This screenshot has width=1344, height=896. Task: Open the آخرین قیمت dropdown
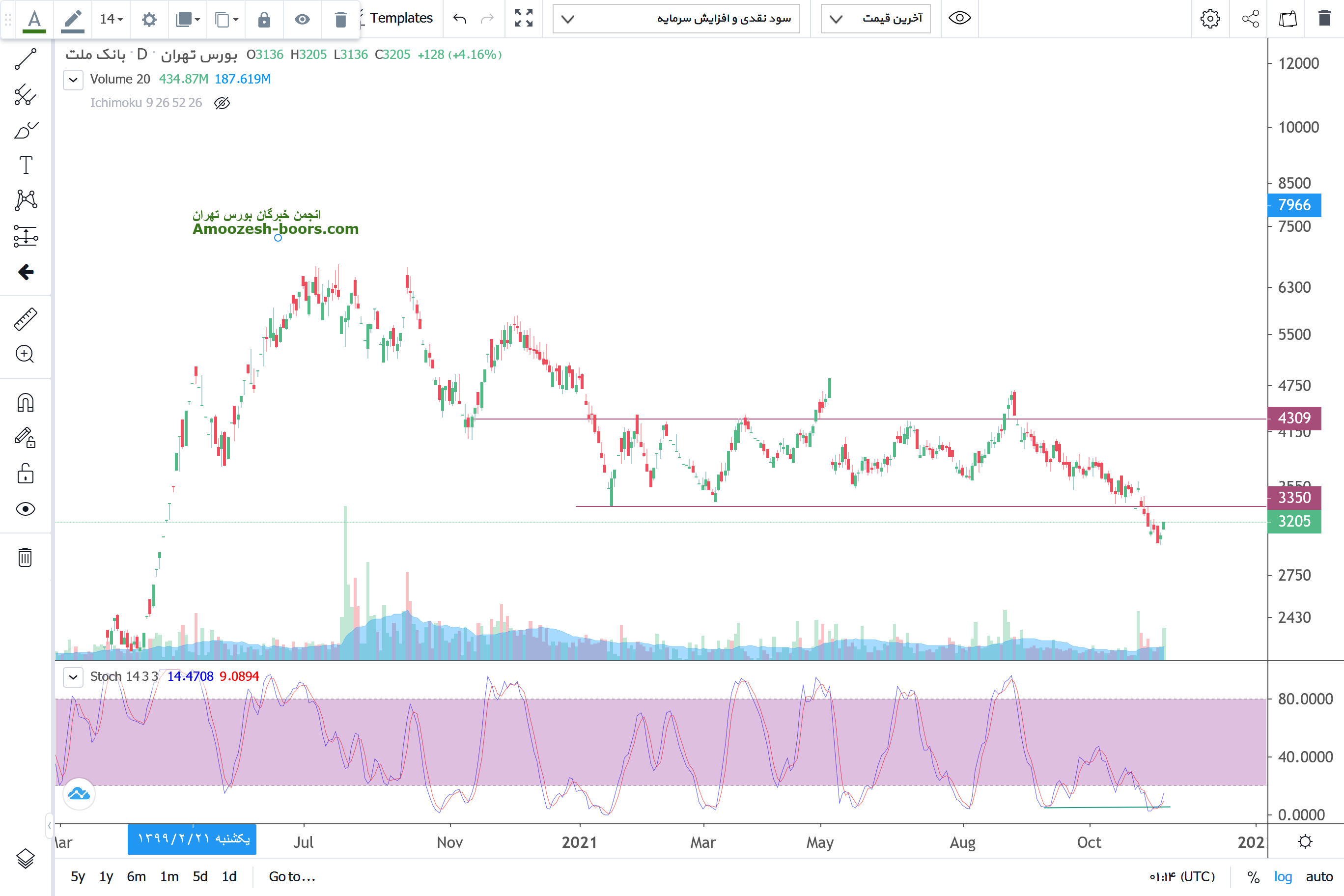pos(875,19)
